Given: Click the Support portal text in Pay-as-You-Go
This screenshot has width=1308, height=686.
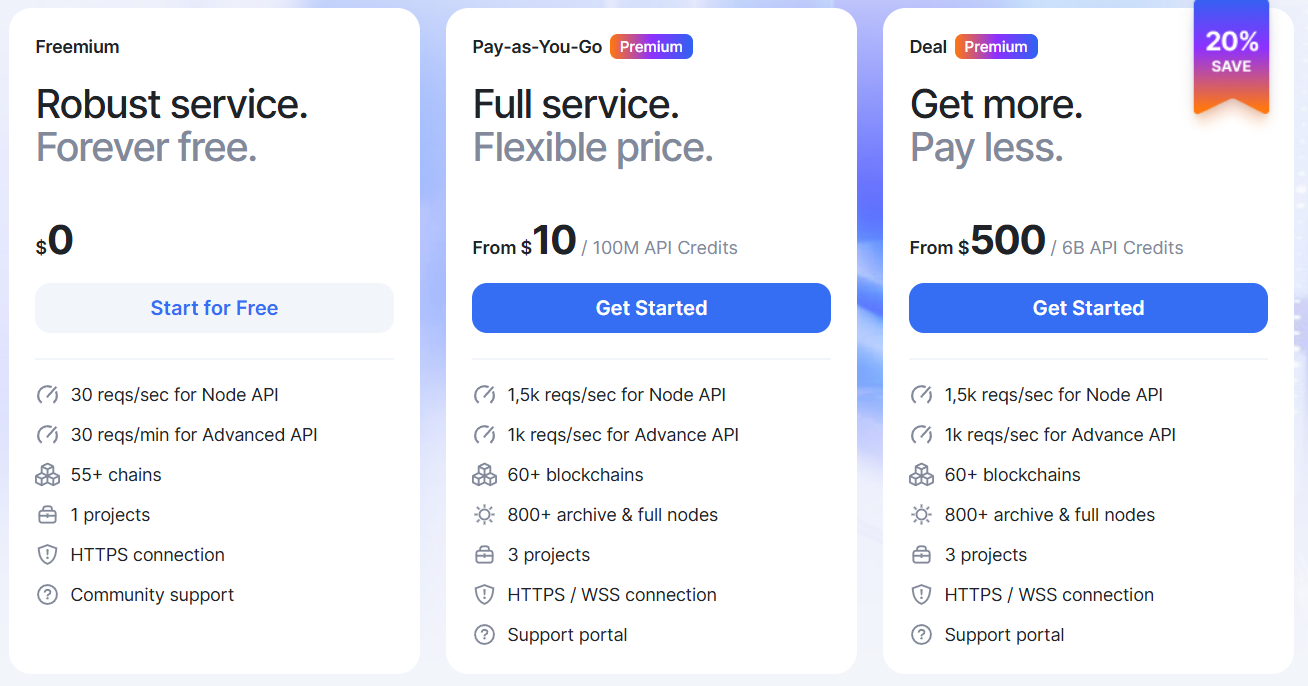Looking at the screenshot, I should tap(567, 635).
